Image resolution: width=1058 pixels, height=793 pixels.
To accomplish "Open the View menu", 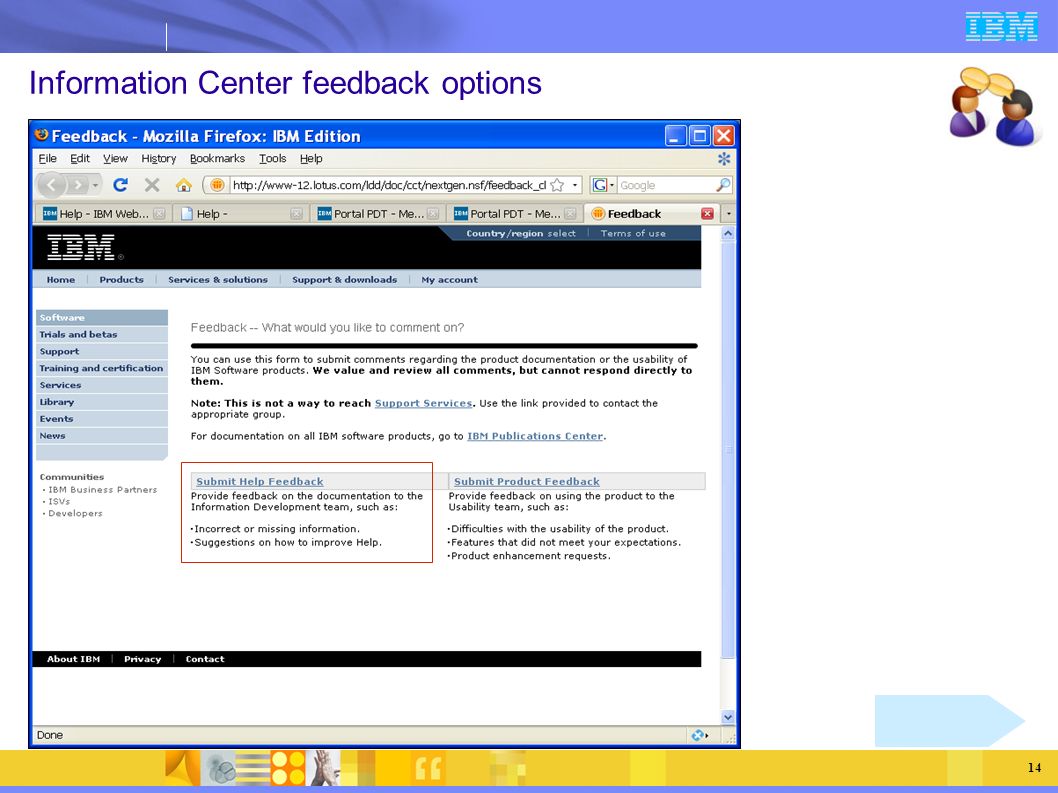I will pos(115,159).
